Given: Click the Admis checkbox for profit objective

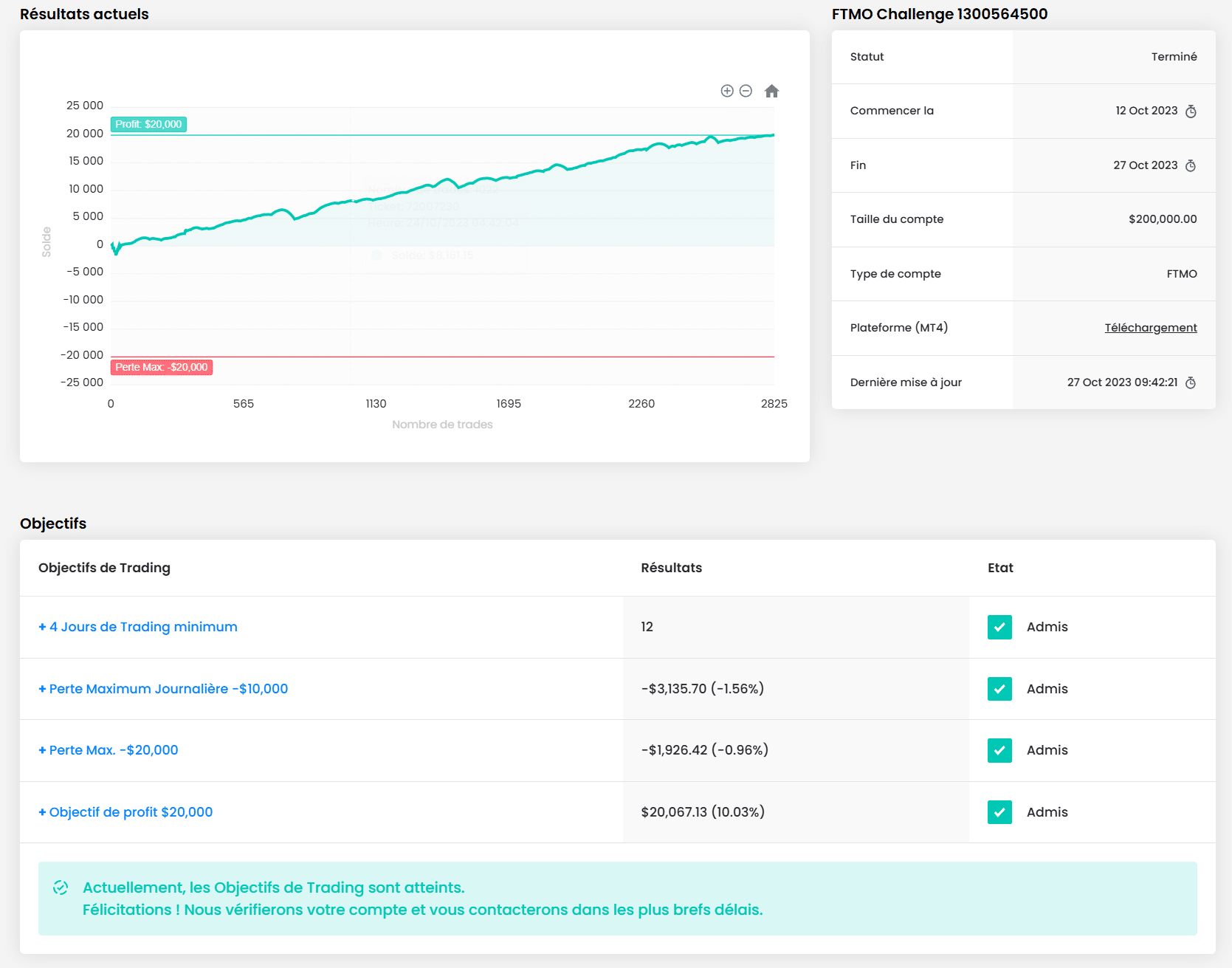Looking at the screenshot, I should click(x=999, y=812).
